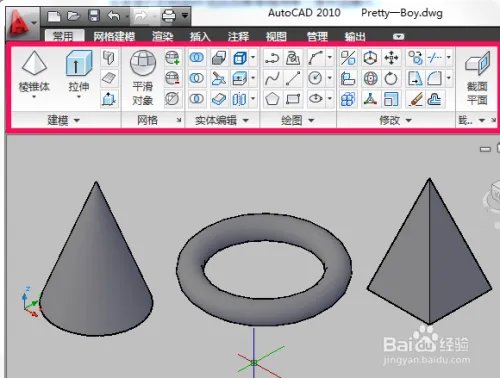Image resolution: width=500 pixels, height=378 pixels.
Task: Click the Print (plot) icon
Action: pos(169,16)
